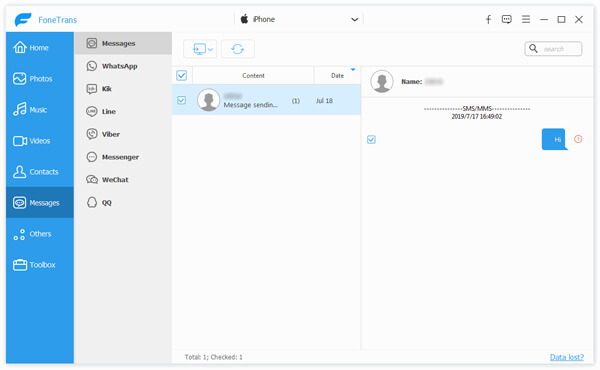Click the Total 1; Checked 1 status
Image resolution: width=600 pixels, height=370 pixels.
pos(214,357)
